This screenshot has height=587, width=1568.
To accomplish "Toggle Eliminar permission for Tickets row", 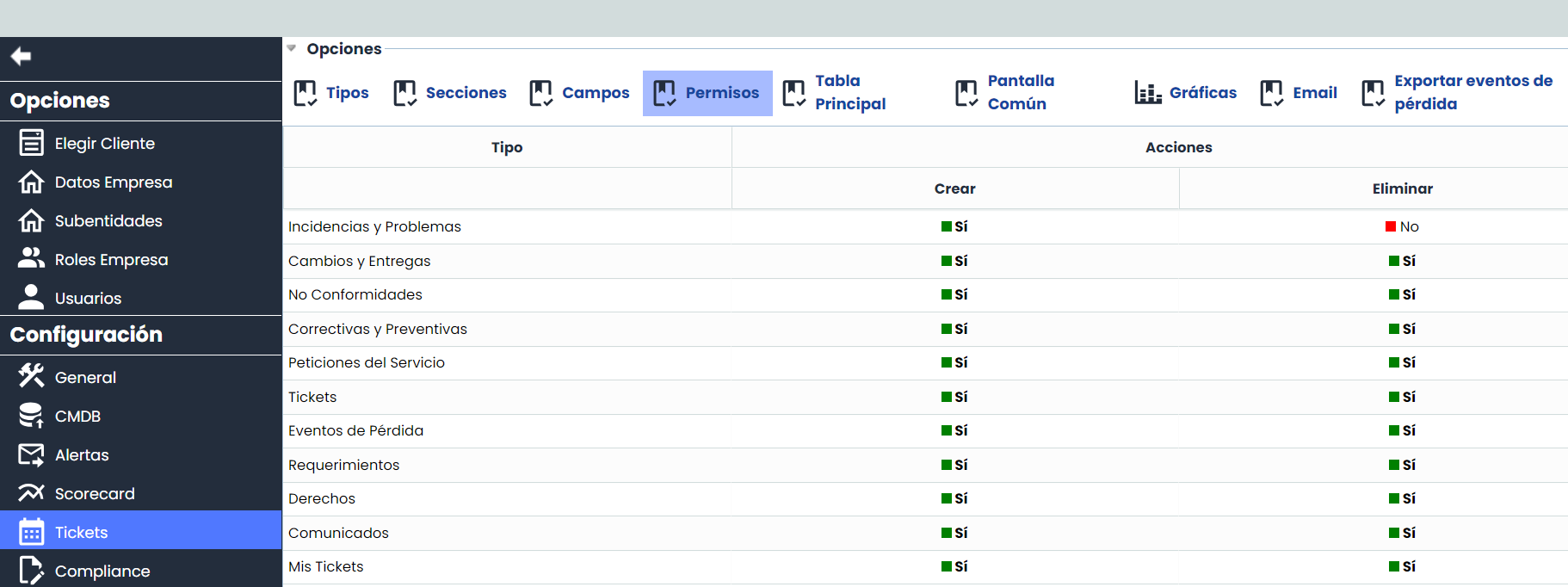I will pos(1401,397).
